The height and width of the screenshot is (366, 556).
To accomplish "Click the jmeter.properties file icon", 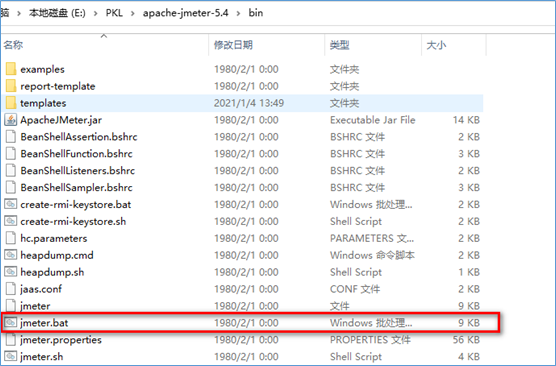I will point(11,340).
